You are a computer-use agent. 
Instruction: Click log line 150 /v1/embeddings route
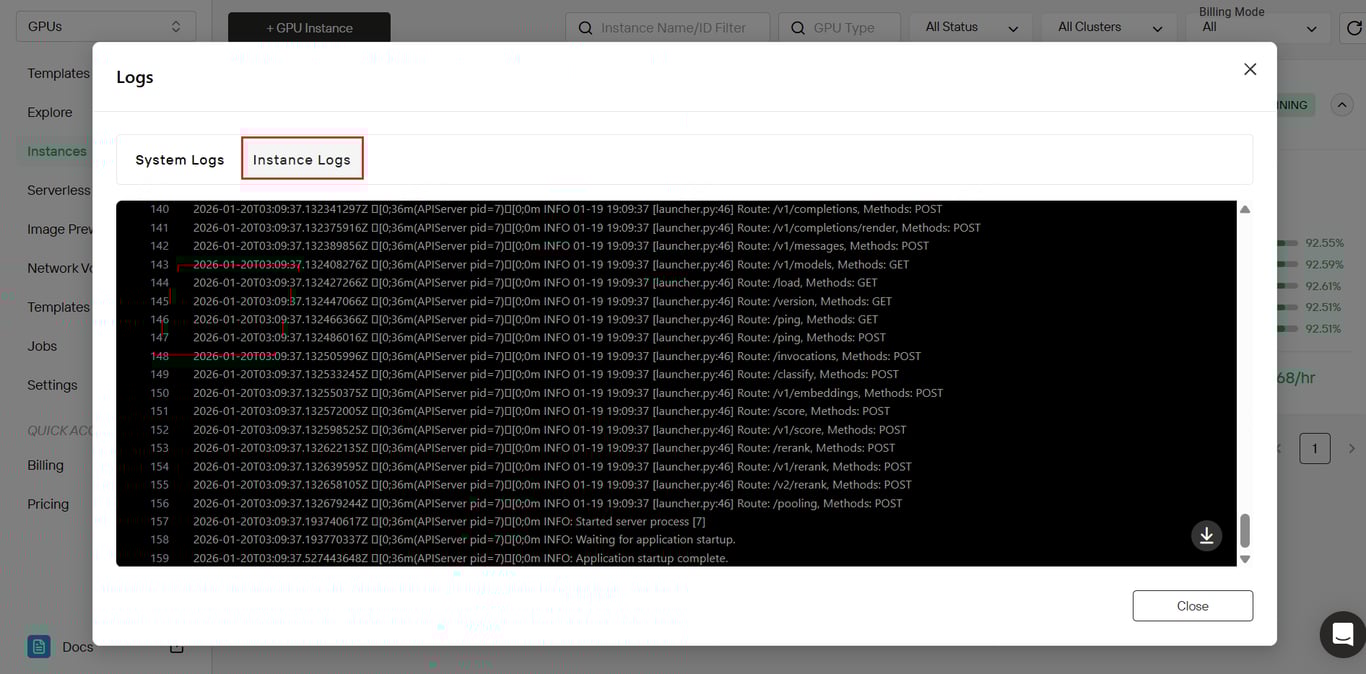click(568, 393)
